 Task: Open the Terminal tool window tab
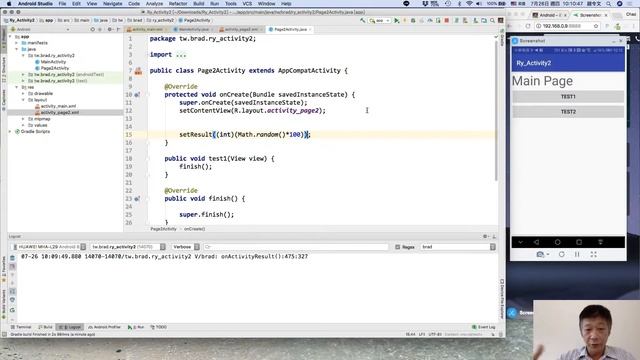tap(21, 327)
